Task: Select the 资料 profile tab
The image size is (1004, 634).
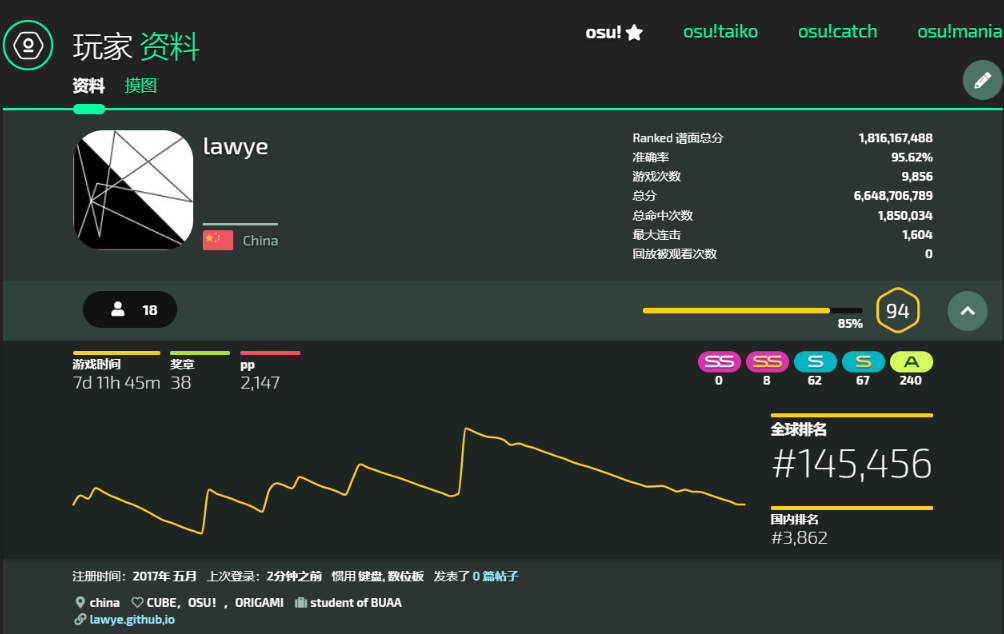Action: (x=88, y=86)
